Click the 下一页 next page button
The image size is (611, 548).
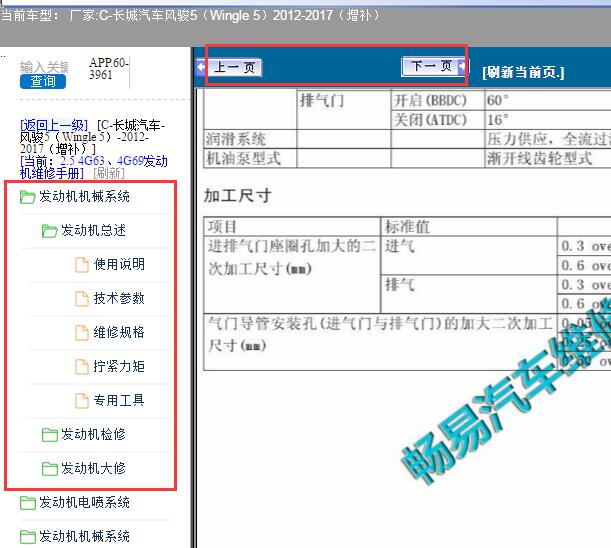(434, 66)
